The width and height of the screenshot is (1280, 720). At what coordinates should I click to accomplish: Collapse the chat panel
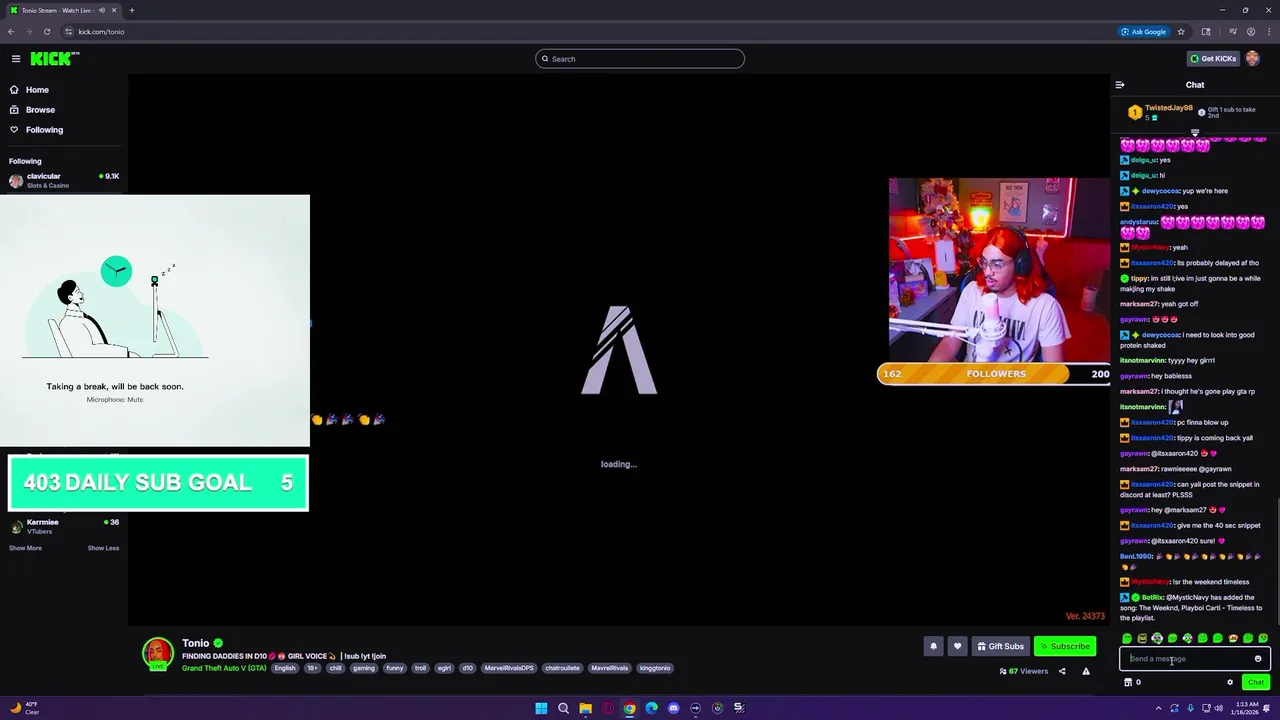[1120, 85]
